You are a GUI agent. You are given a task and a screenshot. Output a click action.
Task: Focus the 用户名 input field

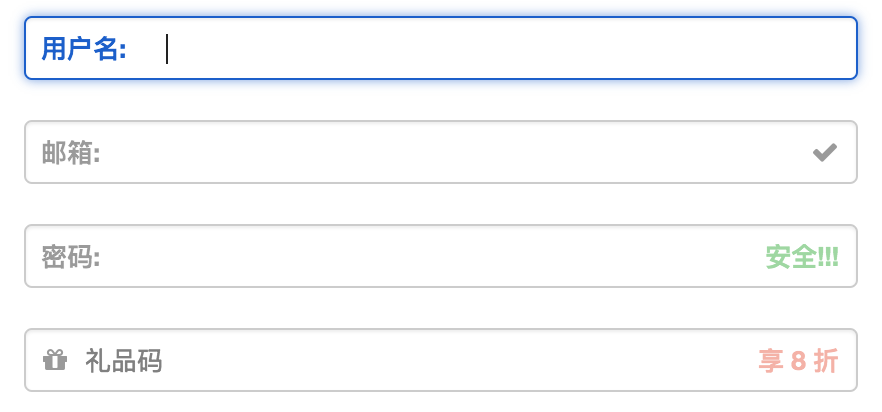point(500,48)
